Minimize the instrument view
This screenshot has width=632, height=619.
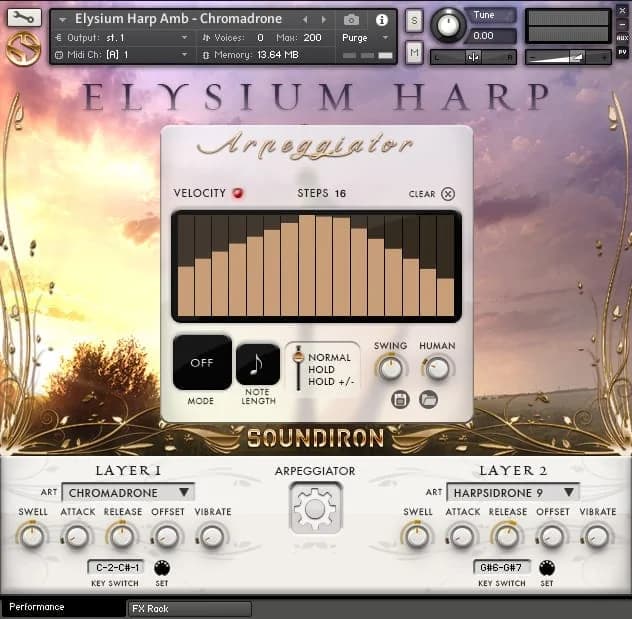[x=622, y=24]
